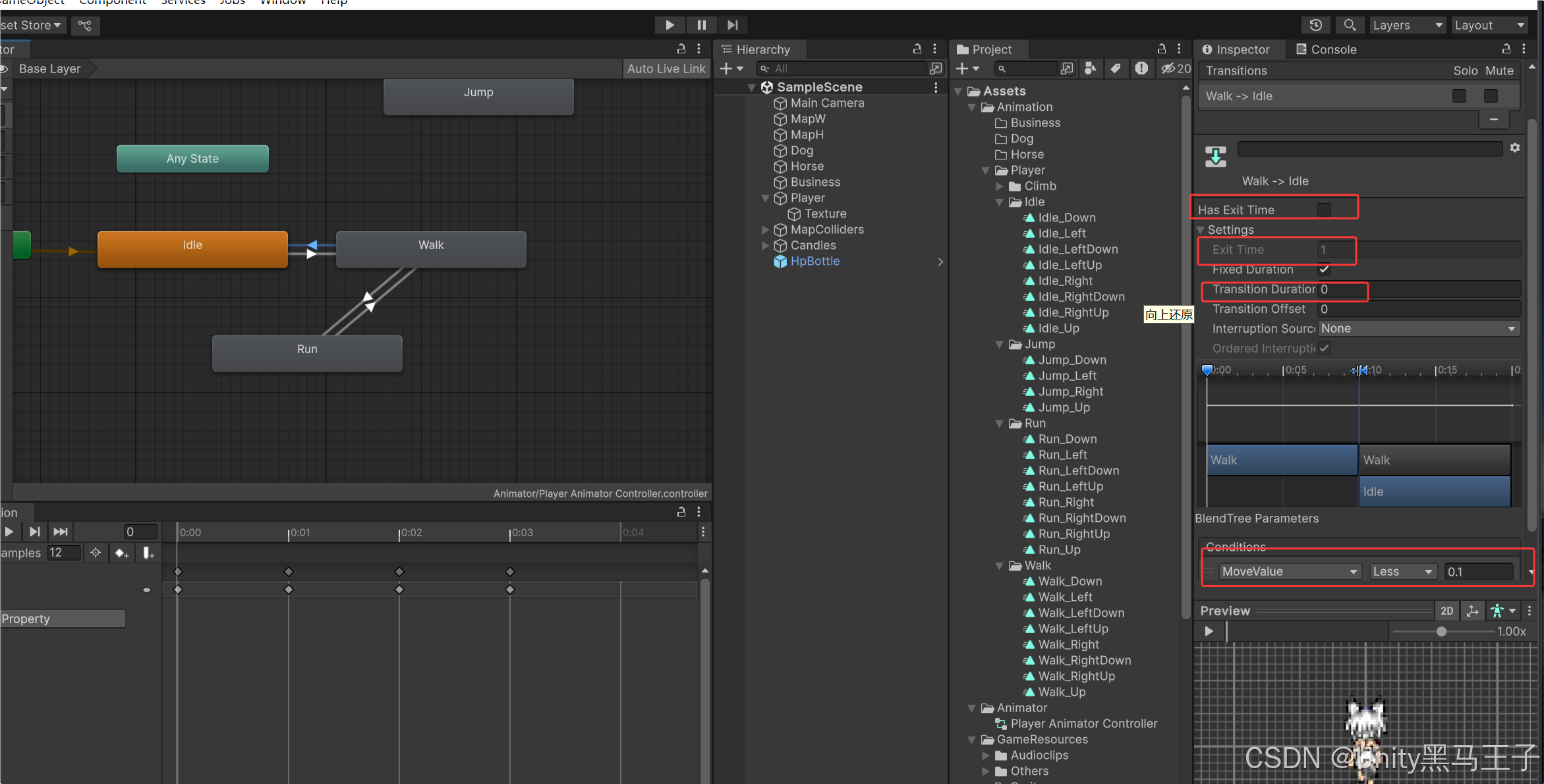Open the MoveValue parameter dropdown
This screenshot has height=784, width=1544.
point(1290,571)
